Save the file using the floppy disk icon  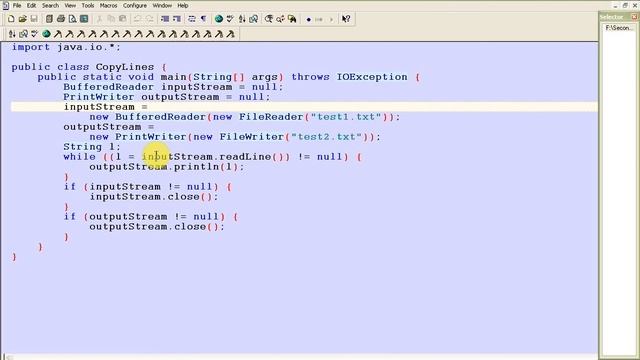click(34, 19)
